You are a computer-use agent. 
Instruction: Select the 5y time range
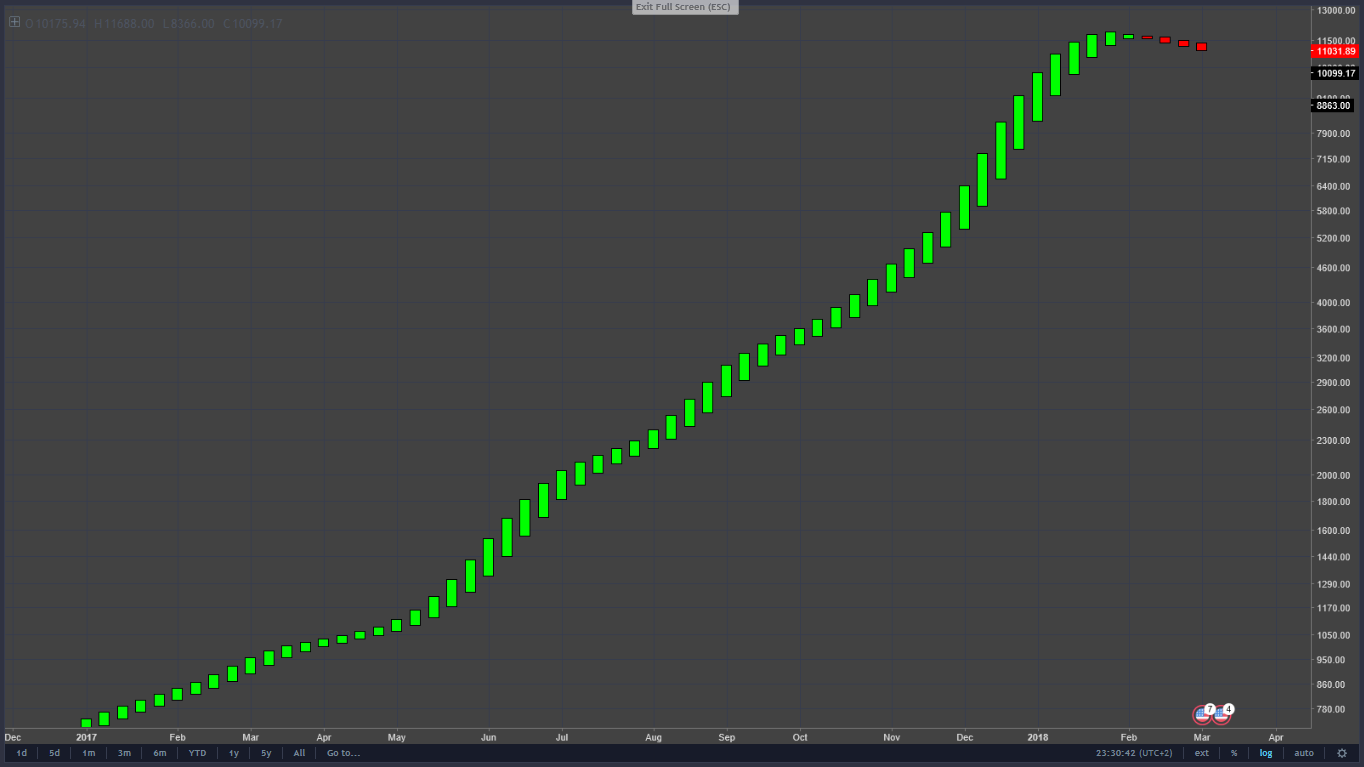[x=266, y=753]
